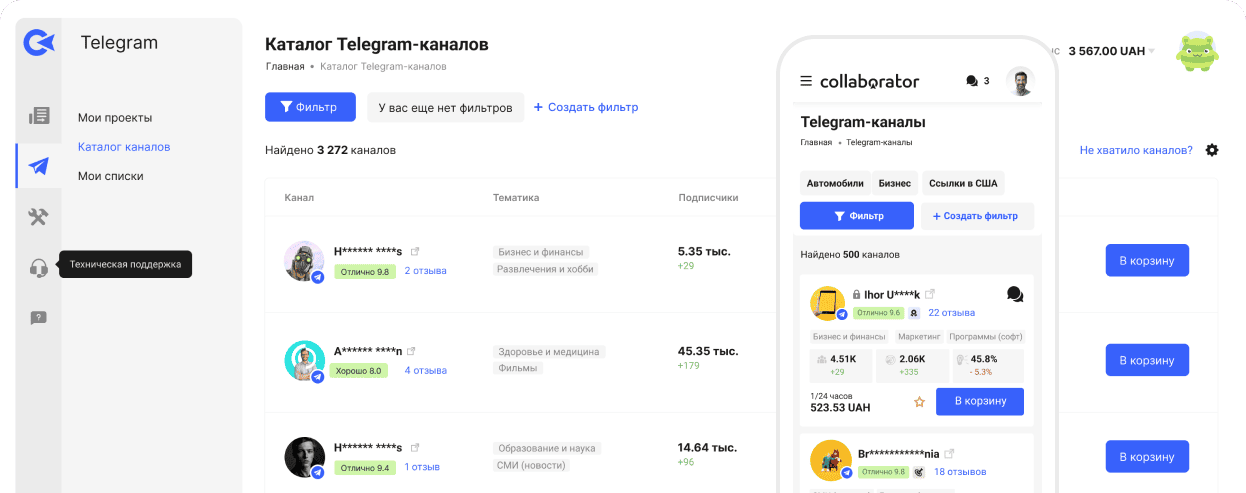Viewport: 1246px width, 493px height.
Task: Open 'Мои проекты' menu item
Action: (x=115, y=118)
